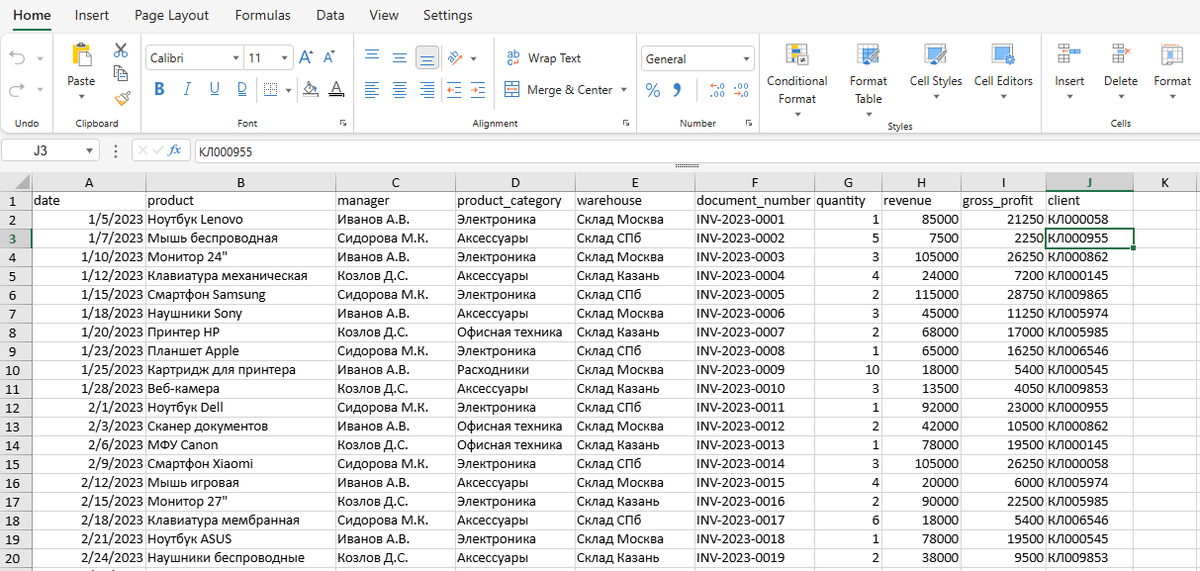1200x571 pixels.
Task: Click the Font Color A icon
Action: point(336,89)
